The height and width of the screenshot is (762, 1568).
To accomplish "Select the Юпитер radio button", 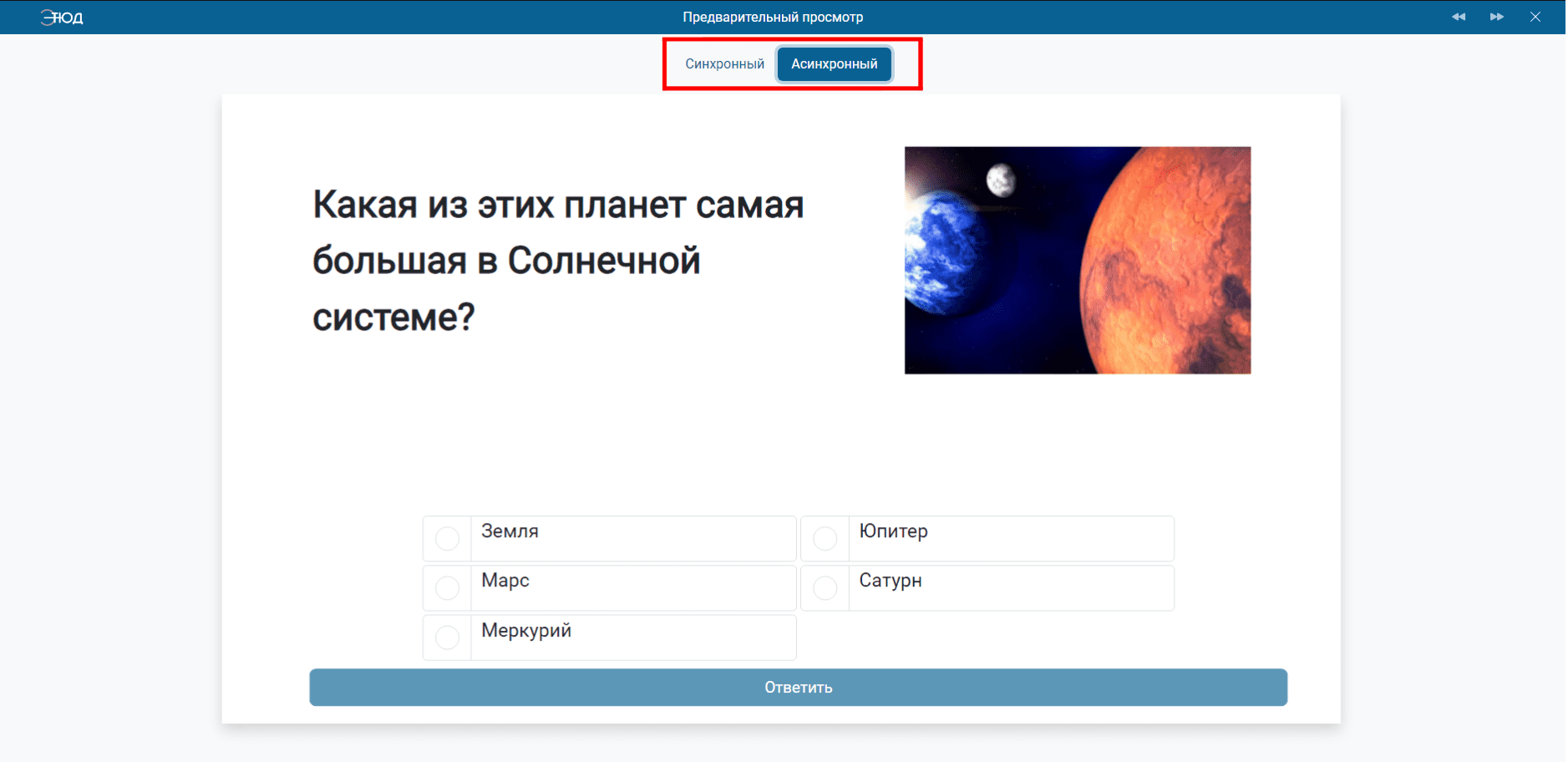I will (x=825, y=538).
